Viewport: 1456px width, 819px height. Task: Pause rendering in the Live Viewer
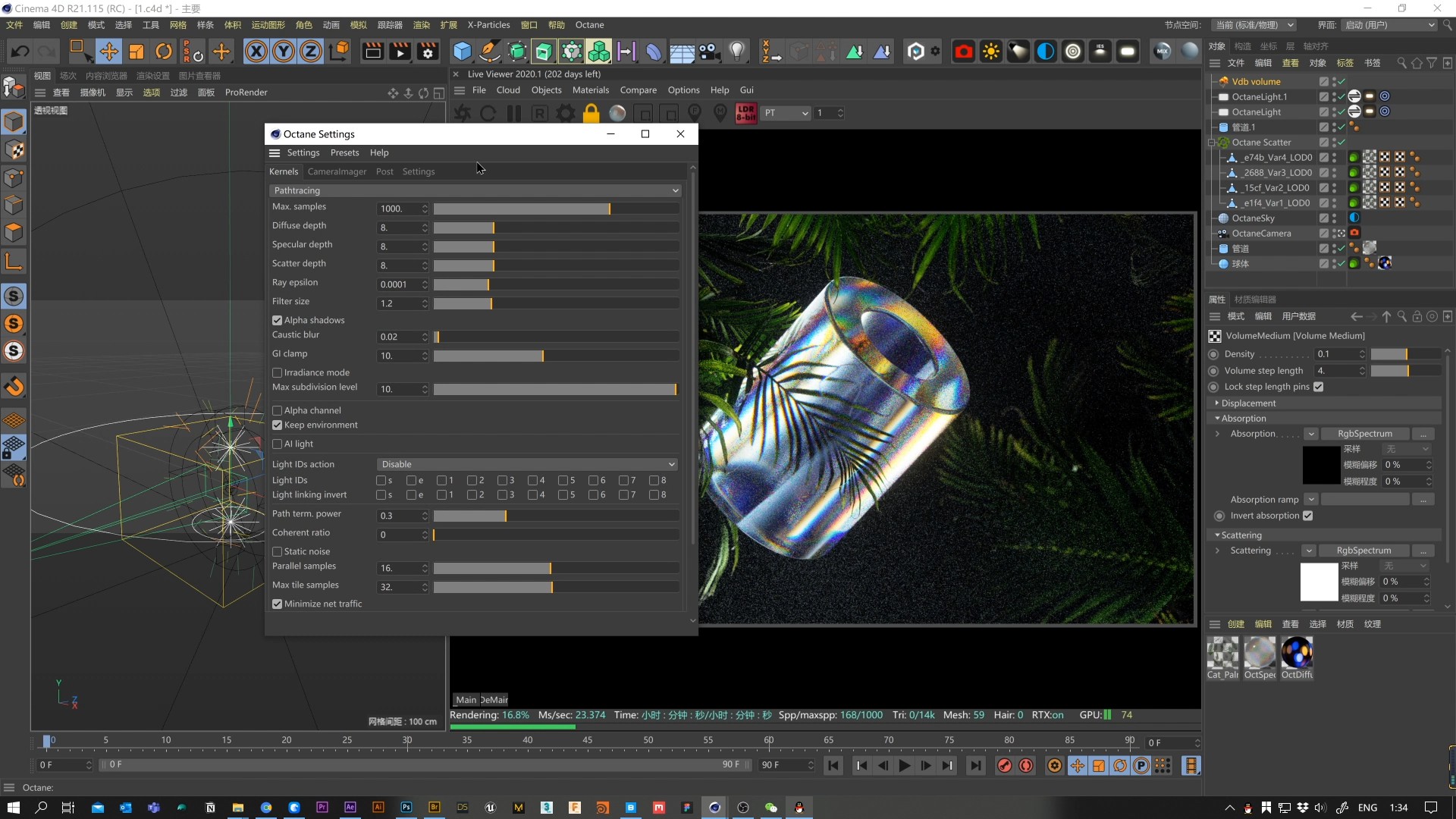[513, 113]
